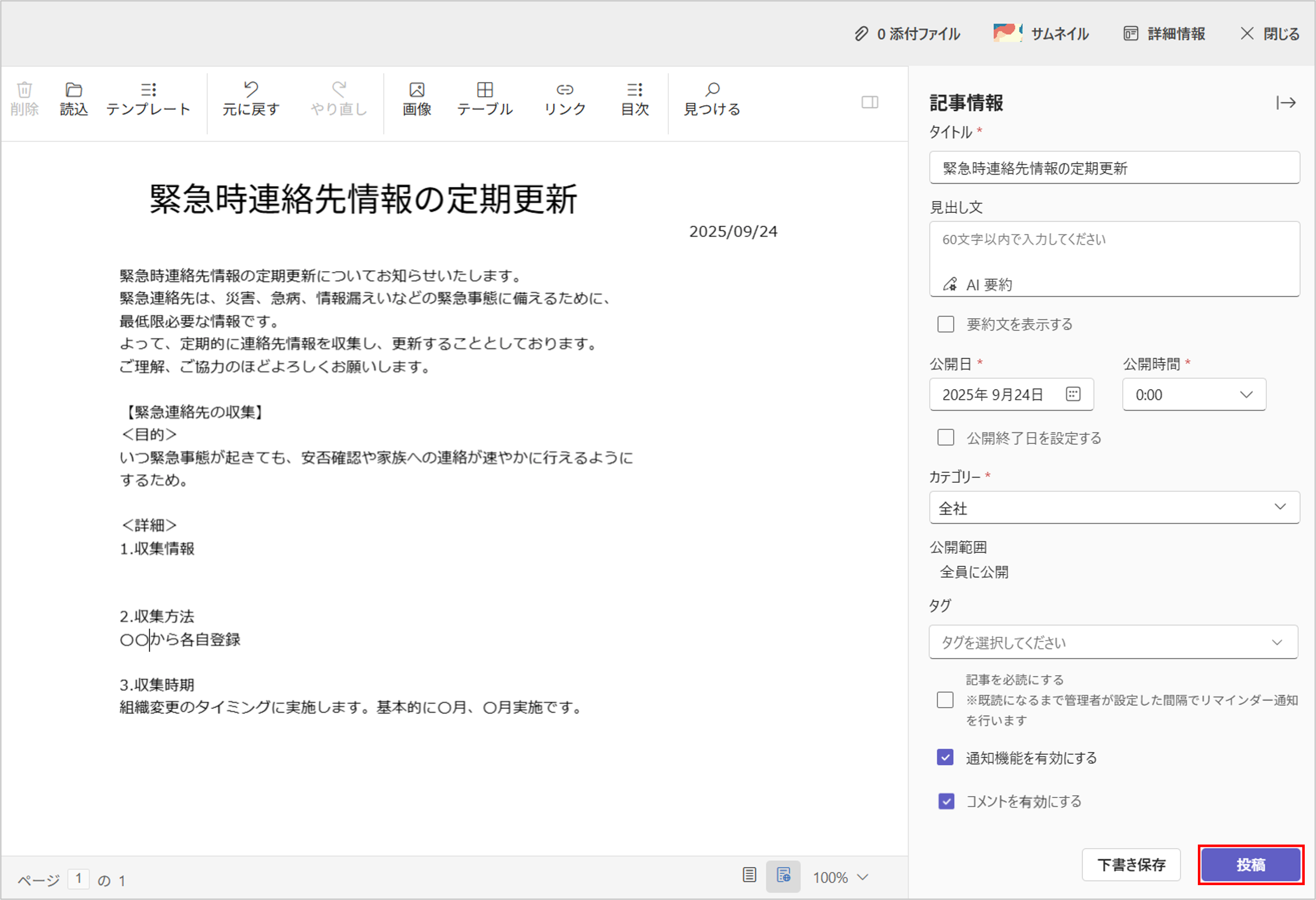Click 元に戻す undo icon
The height and width of the screenshot is (900, 1316).
(251, 89)
